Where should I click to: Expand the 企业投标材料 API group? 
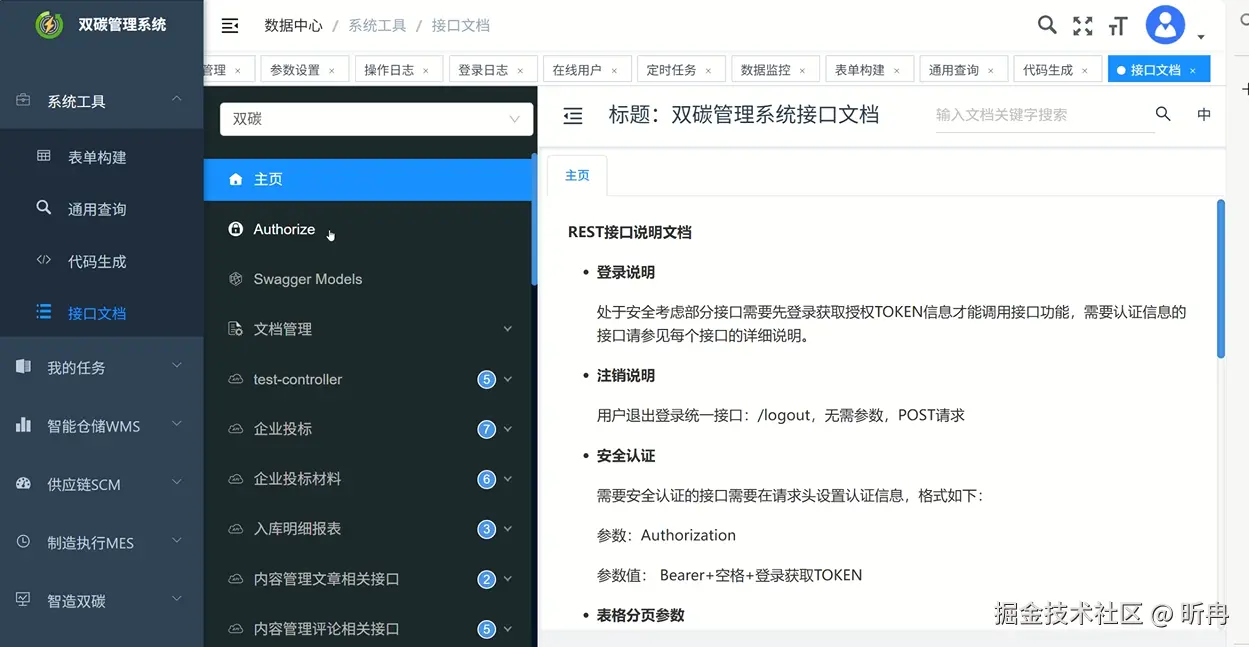[368, 479]
